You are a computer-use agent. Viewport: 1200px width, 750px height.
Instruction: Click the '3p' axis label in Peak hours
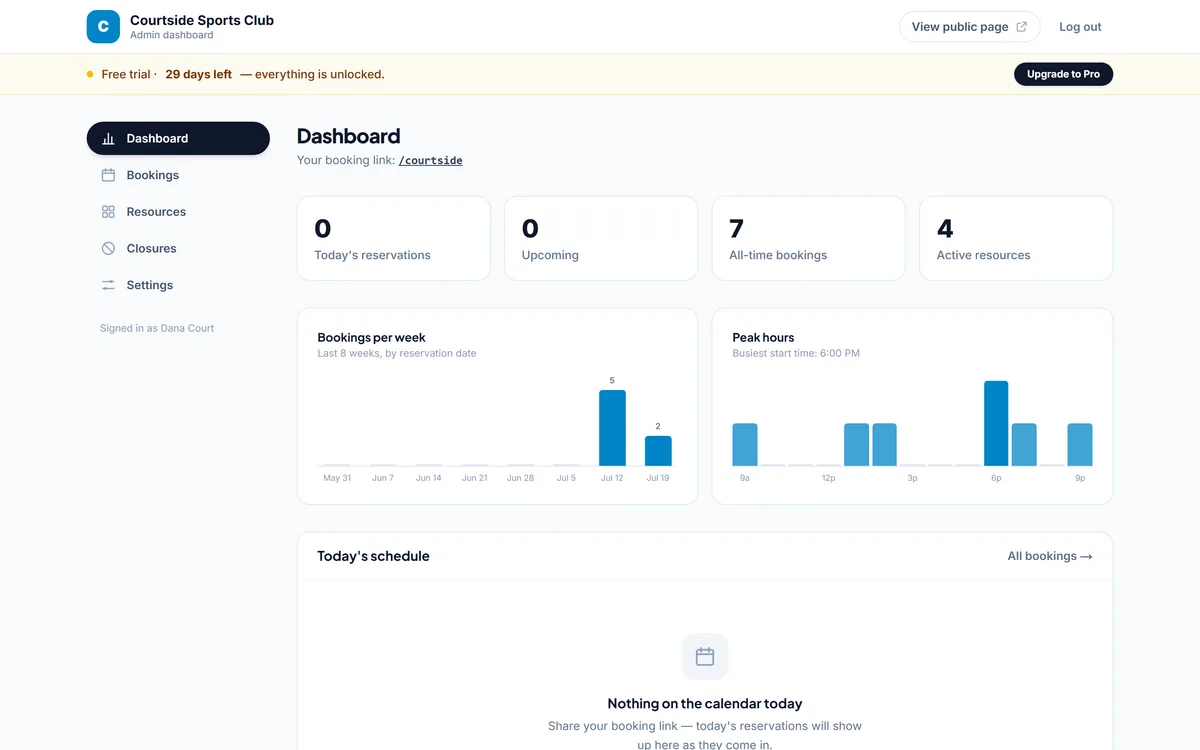click(x=912, y=478)
